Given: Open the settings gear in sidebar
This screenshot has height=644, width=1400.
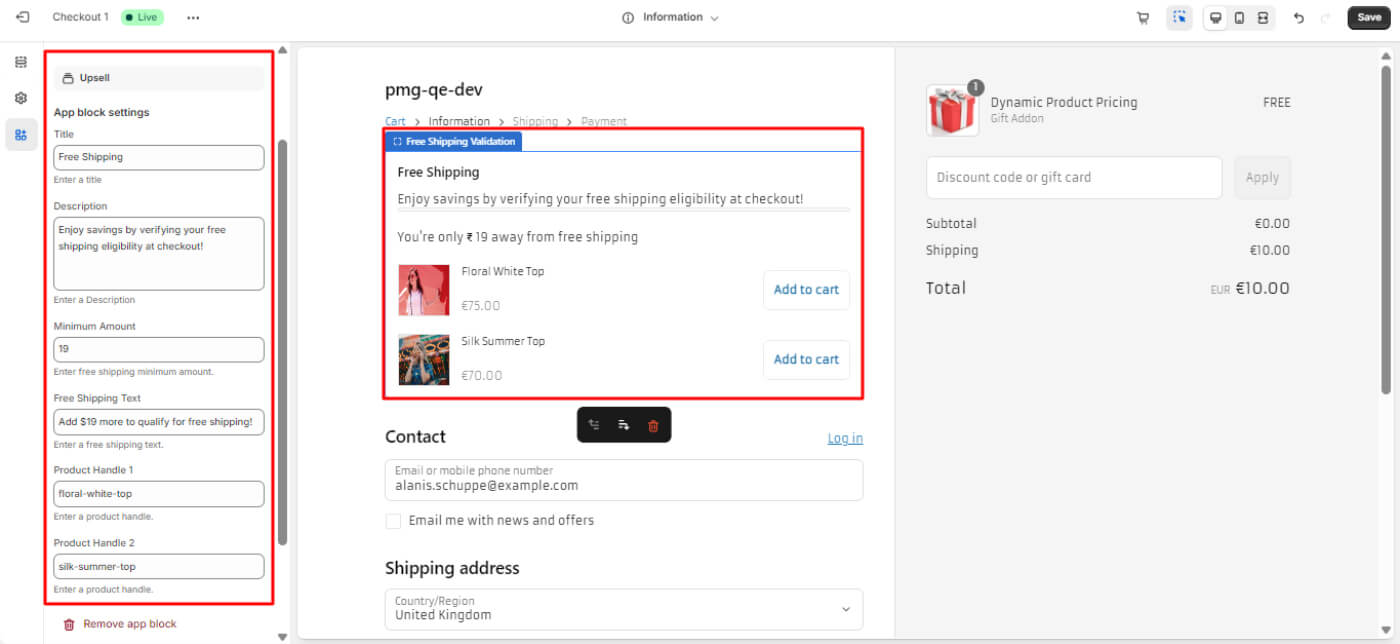Looking at the screenshot, I should click(21, 98).
